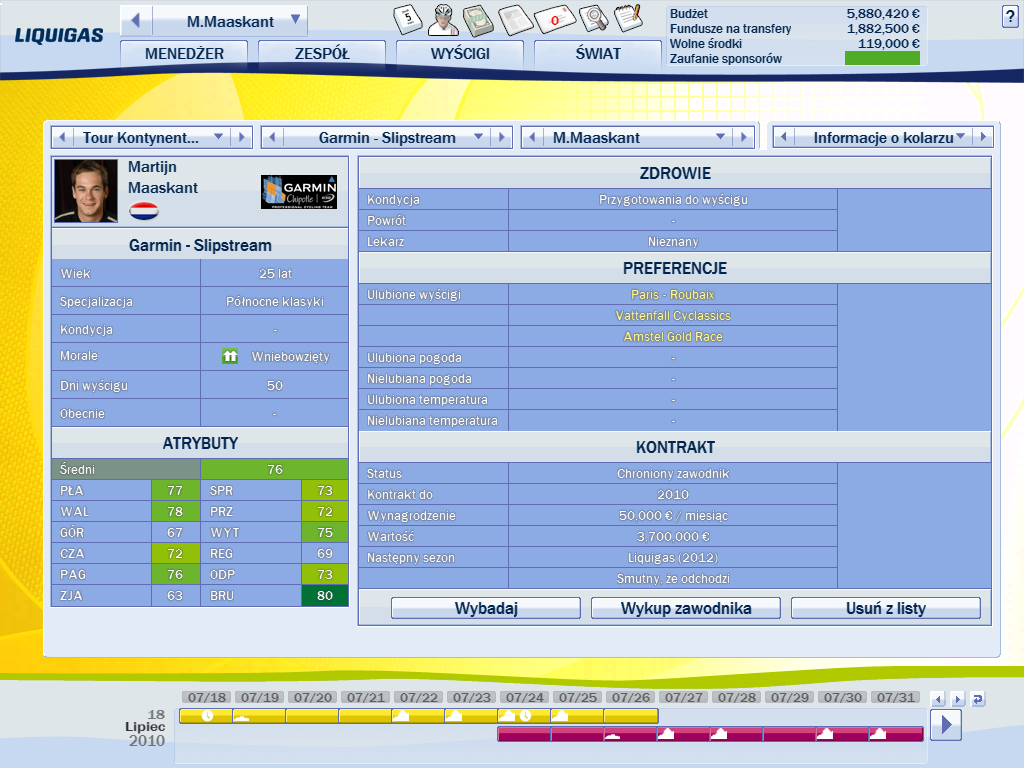
Task: Click the Budżet value 5,880,420 €
Action: tap(882, 13)
